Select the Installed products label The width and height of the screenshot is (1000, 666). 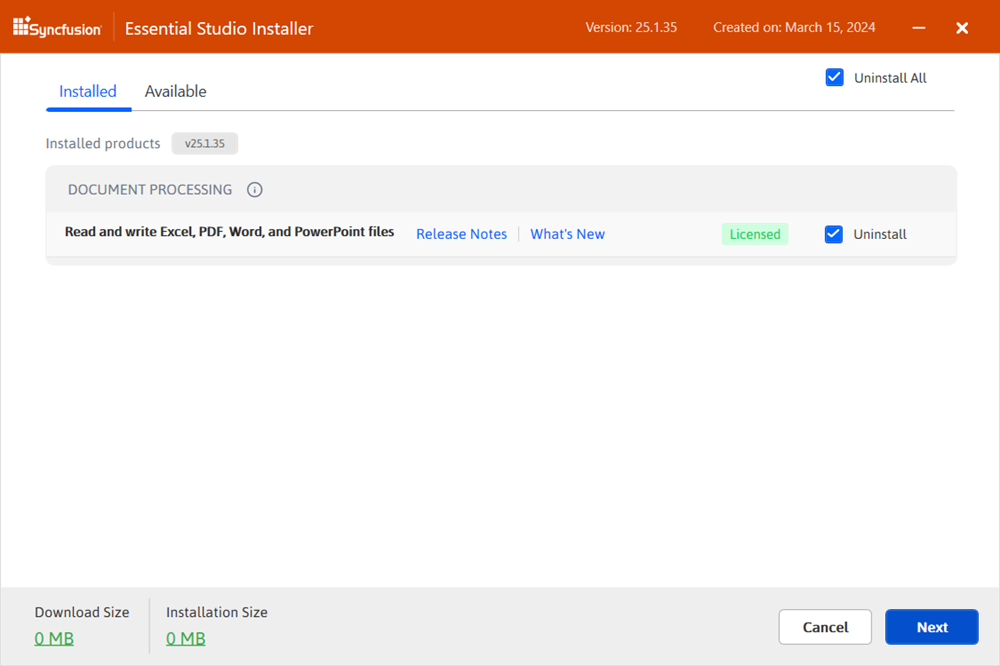tap(102, 143)
